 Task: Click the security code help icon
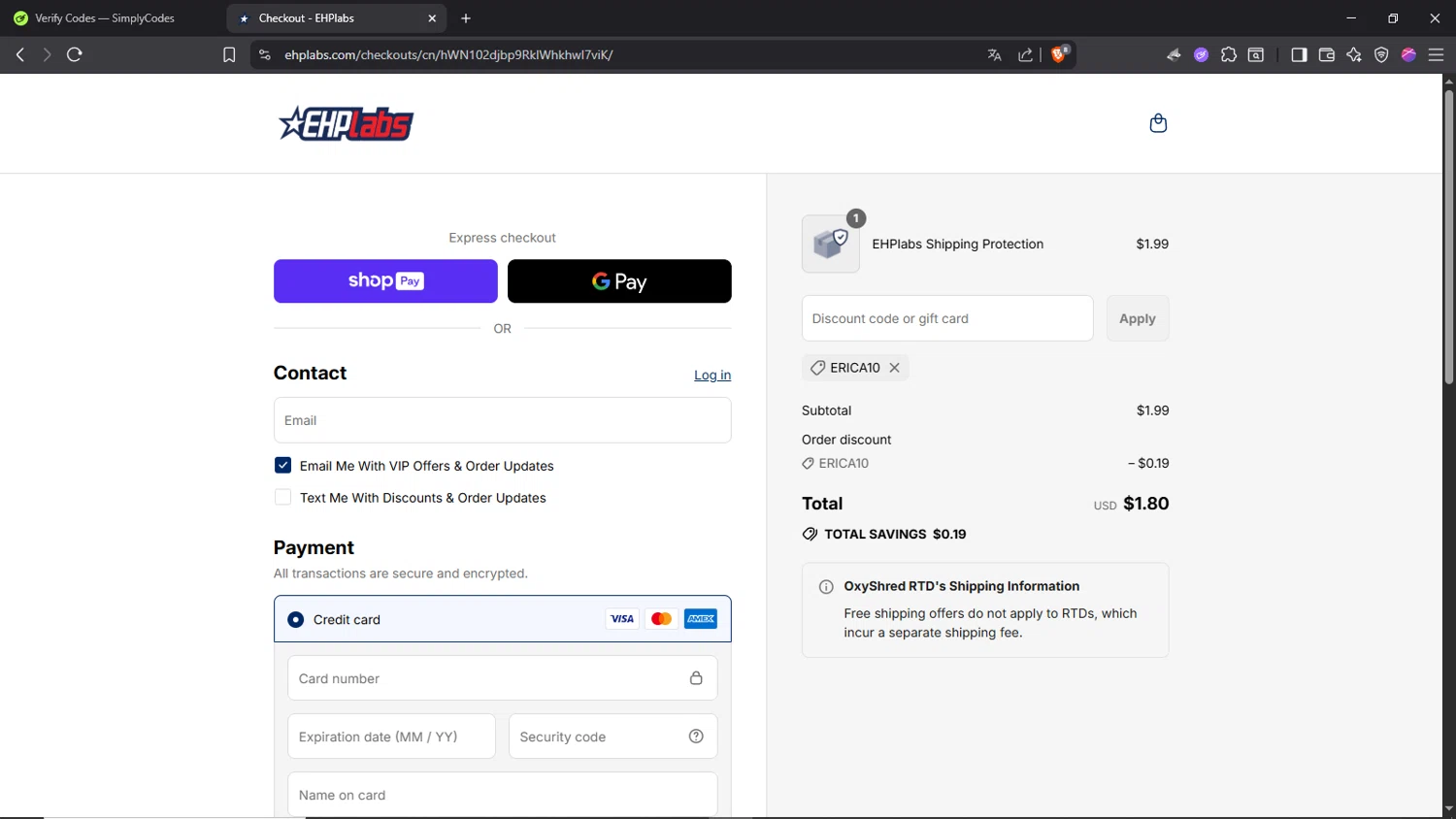[x=696, y=737]
